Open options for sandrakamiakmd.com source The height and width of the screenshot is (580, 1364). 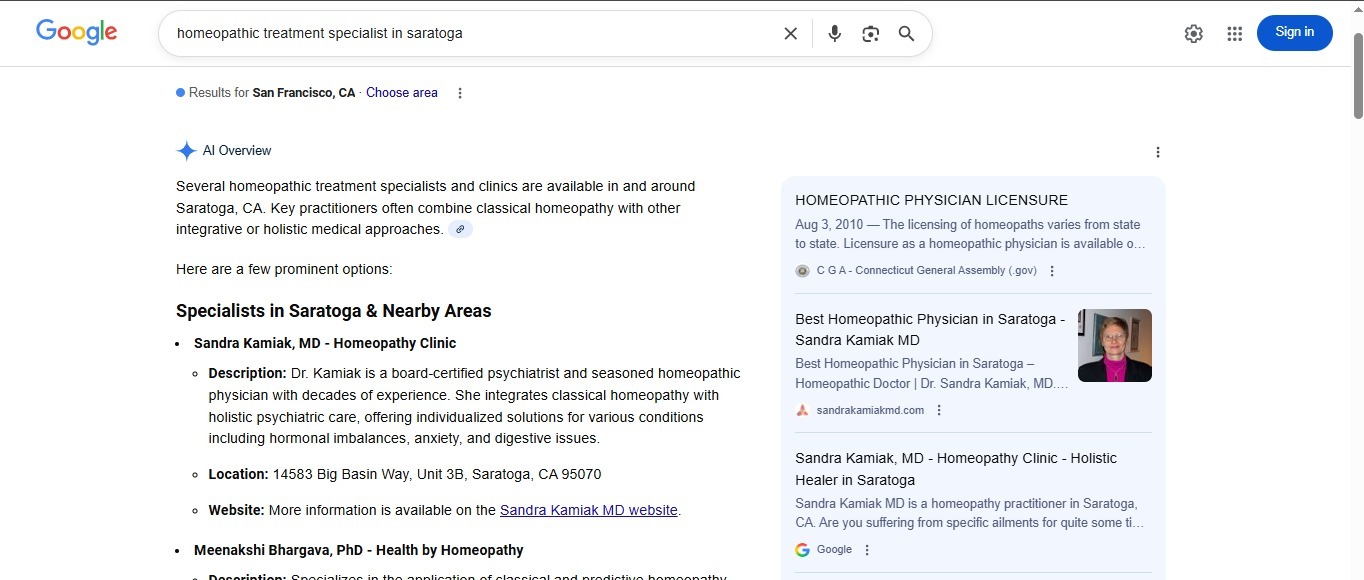[939, 410]
